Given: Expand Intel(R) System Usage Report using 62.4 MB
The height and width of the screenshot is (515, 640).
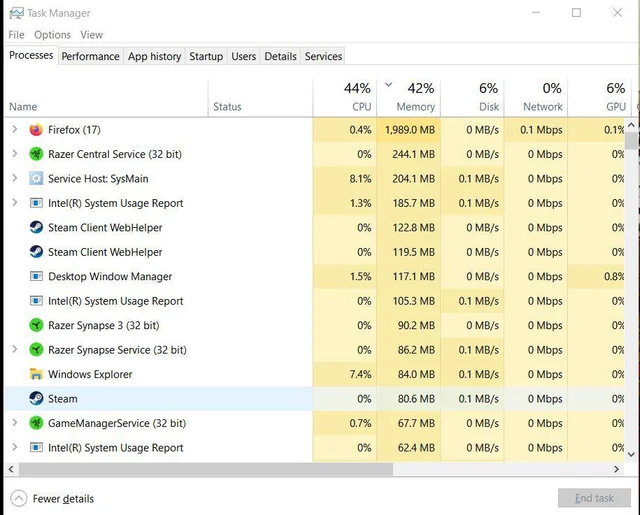Looking at the screenshot, I should click(x=15, y=447).
